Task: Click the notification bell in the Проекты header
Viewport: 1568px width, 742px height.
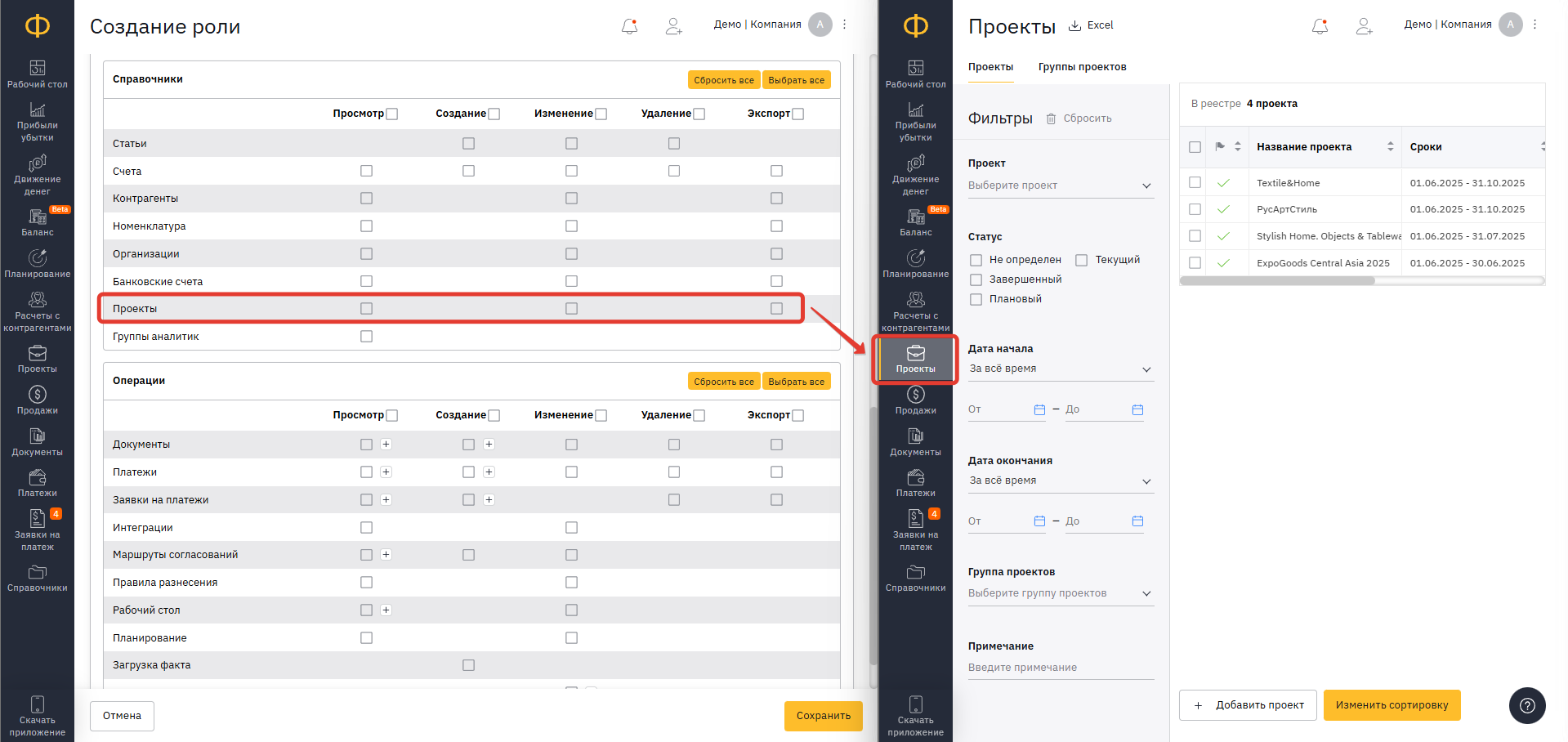Action: (1320, 26)
